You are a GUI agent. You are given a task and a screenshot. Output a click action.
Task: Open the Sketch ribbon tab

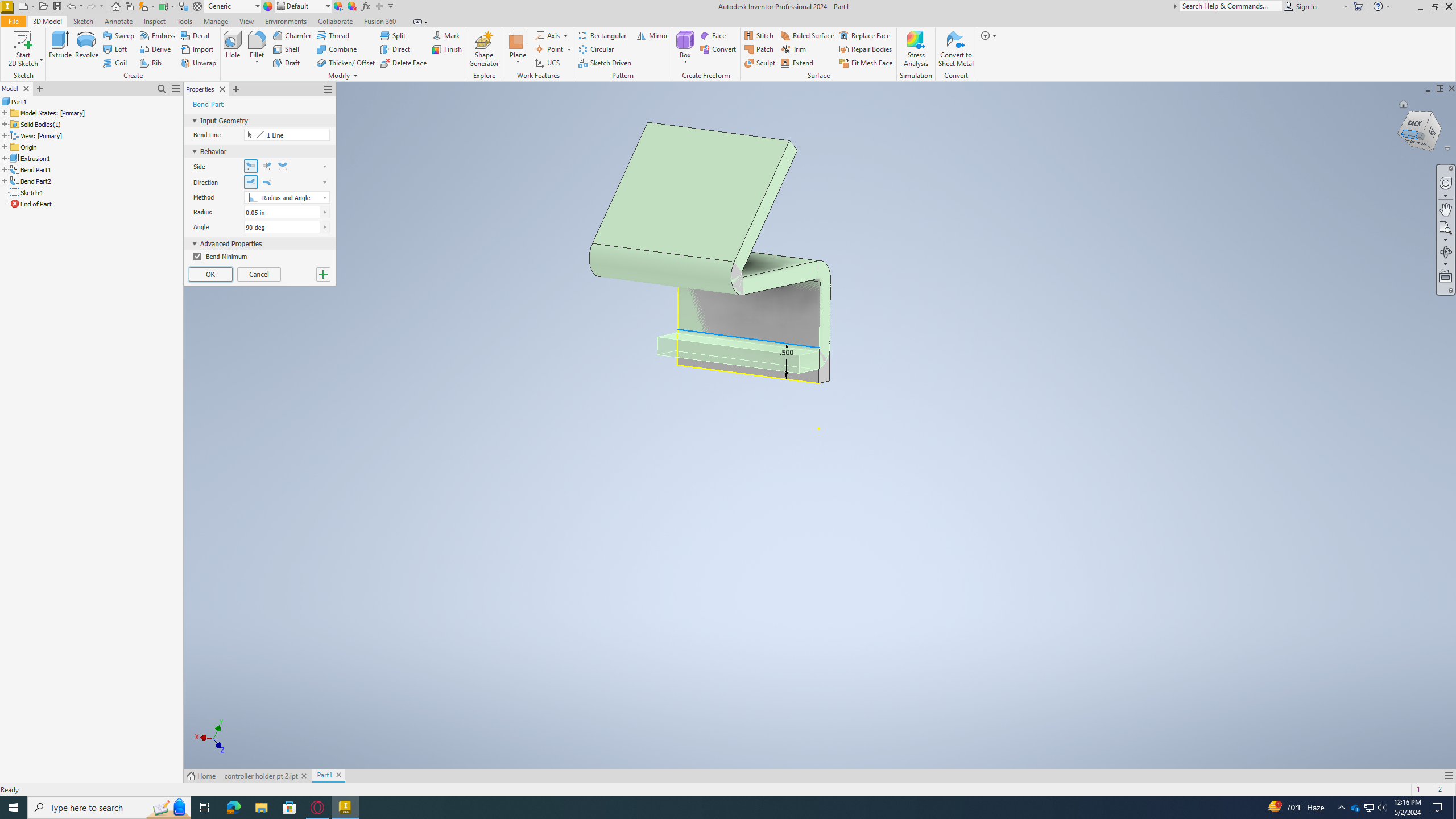[83, 21]
